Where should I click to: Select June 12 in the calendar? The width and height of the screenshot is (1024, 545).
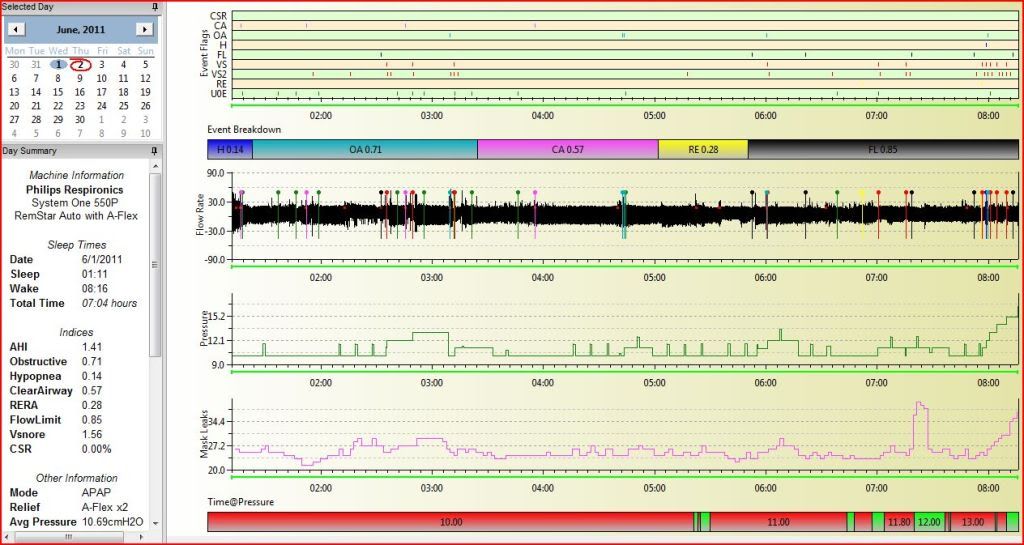146,78
